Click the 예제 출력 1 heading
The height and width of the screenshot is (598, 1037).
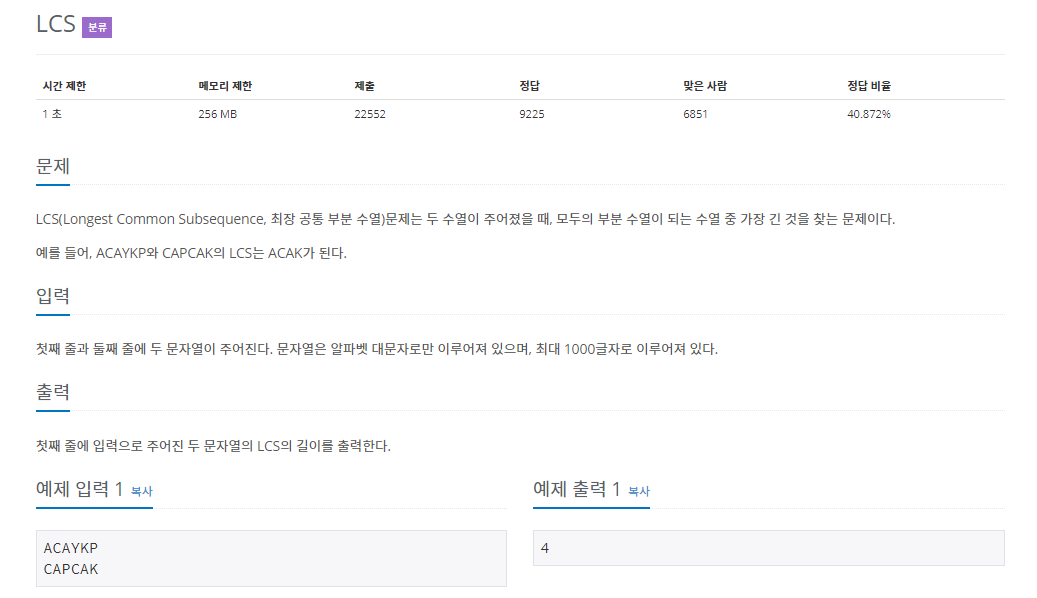pos(577,489)
